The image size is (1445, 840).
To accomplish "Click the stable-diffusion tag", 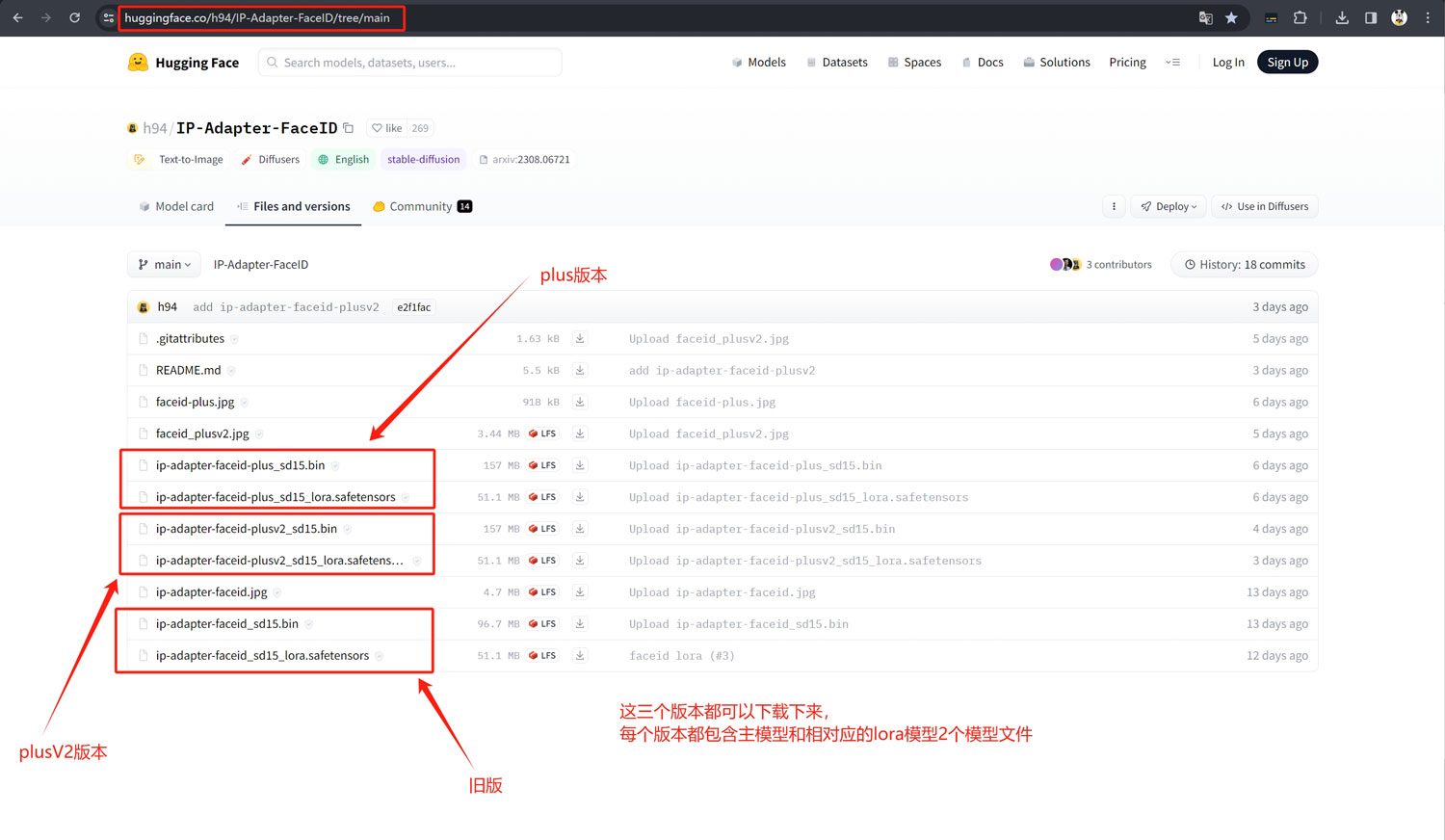I will click(x=424, y=159).
